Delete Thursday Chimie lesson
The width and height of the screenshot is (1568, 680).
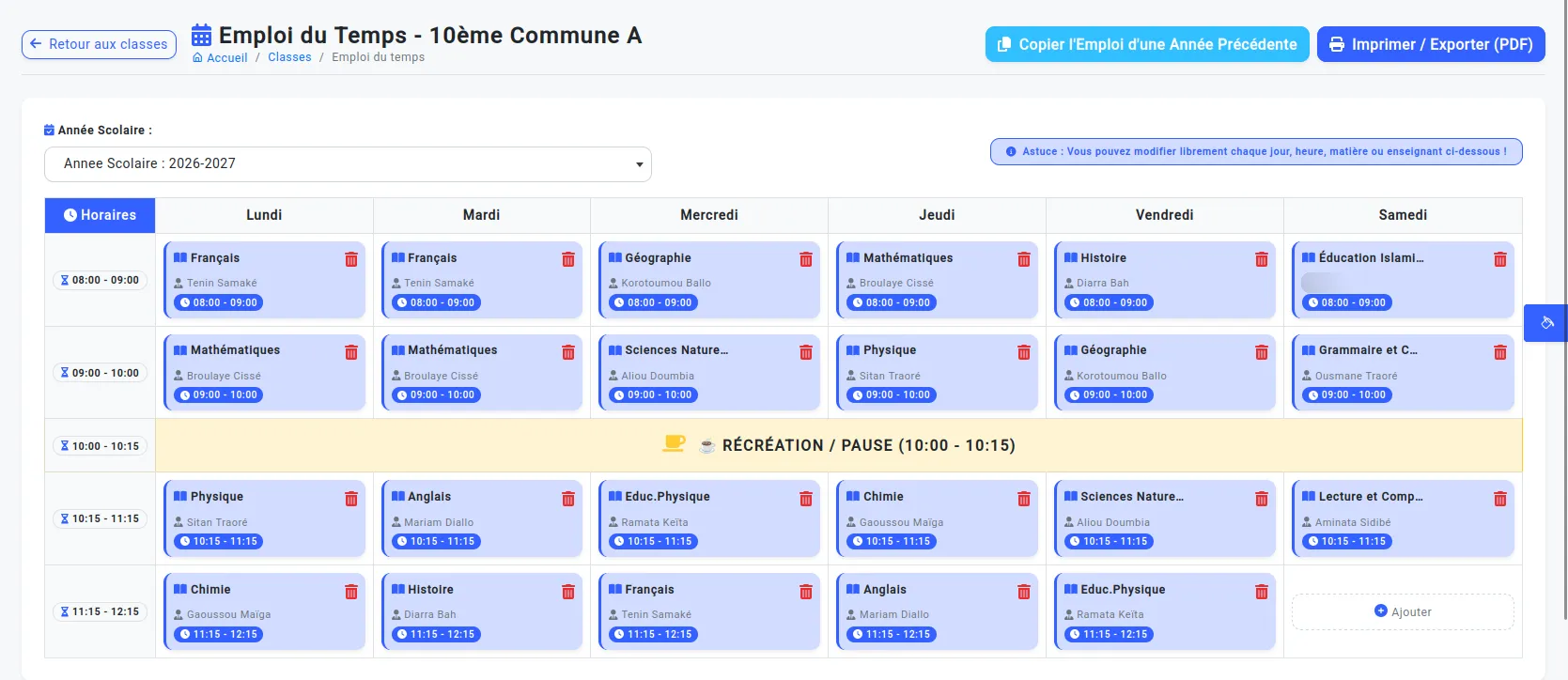pyautogui.click(x=1024, y=499)
